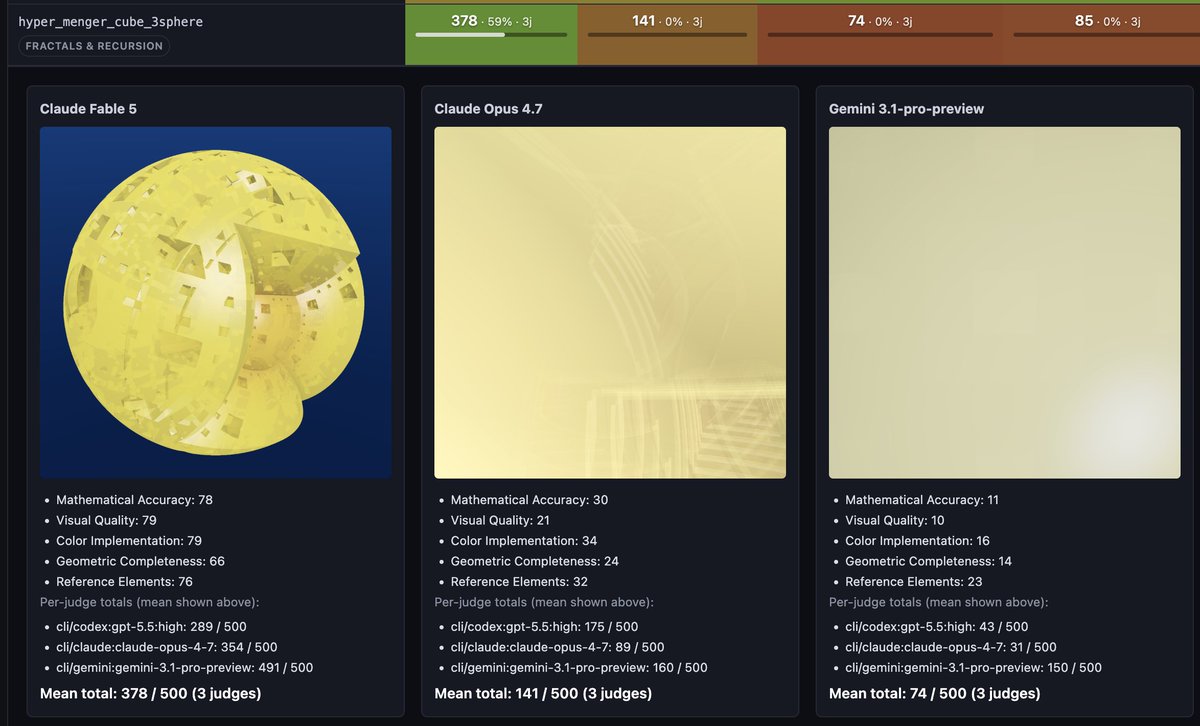Select 'Color Implementation: 16' text
1200x726 pixels.
[918, 541]
